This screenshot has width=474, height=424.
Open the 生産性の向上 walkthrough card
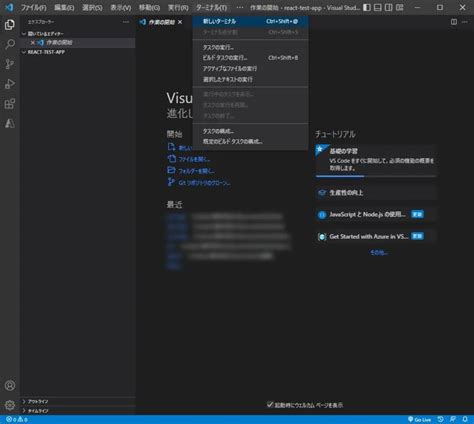coord(376,192)
